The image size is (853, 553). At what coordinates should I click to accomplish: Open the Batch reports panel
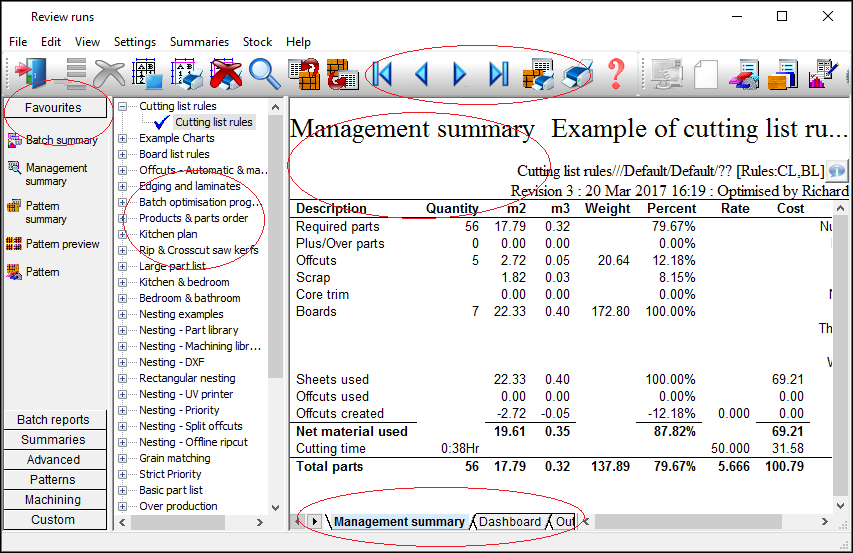55,420
